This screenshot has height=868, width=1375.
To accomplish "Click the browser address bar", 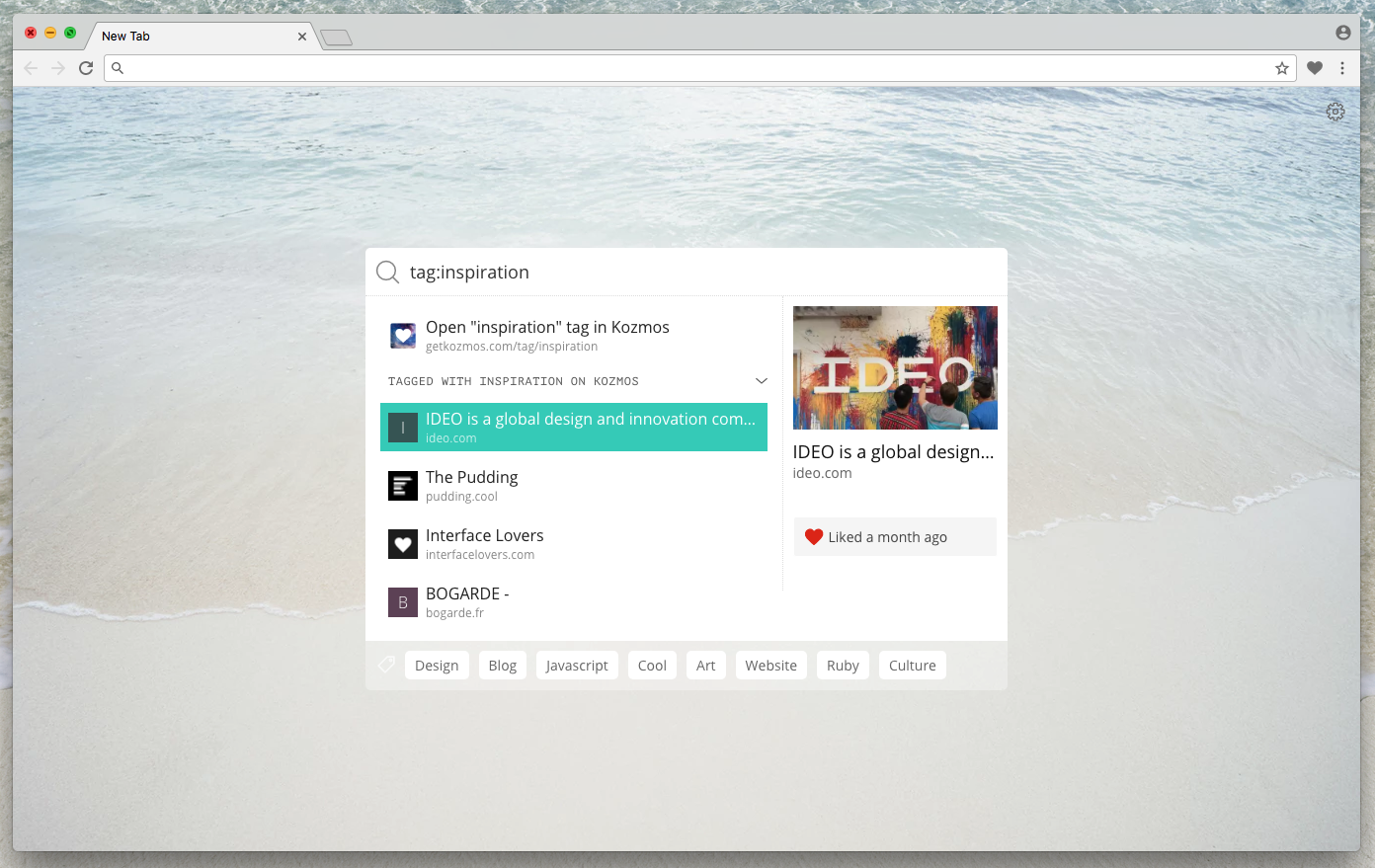I will pyautogui.click(x=699, y=68).
